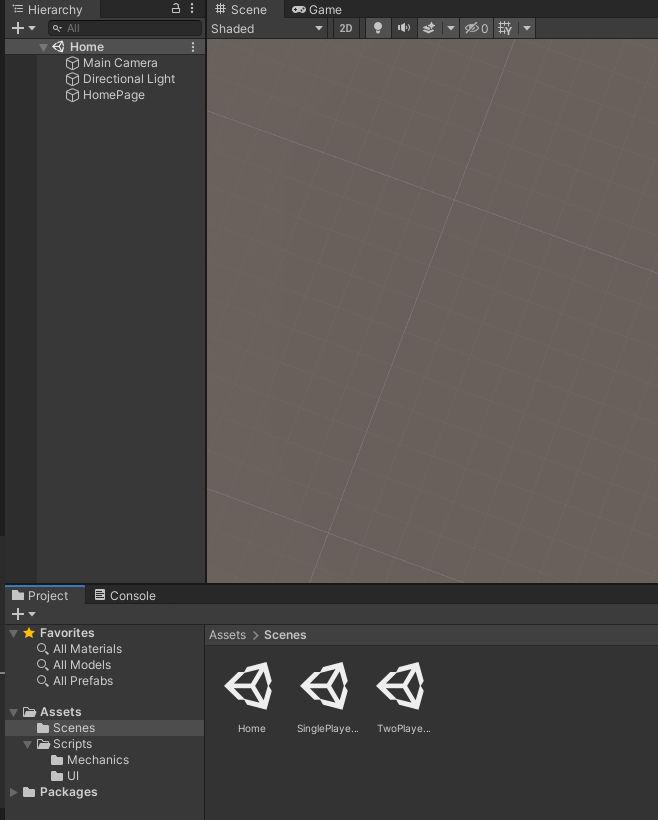Open the plus create dropdown in the Hierarchy
Viewport: 658px width, 820px height.
click(x=23, y=28)
